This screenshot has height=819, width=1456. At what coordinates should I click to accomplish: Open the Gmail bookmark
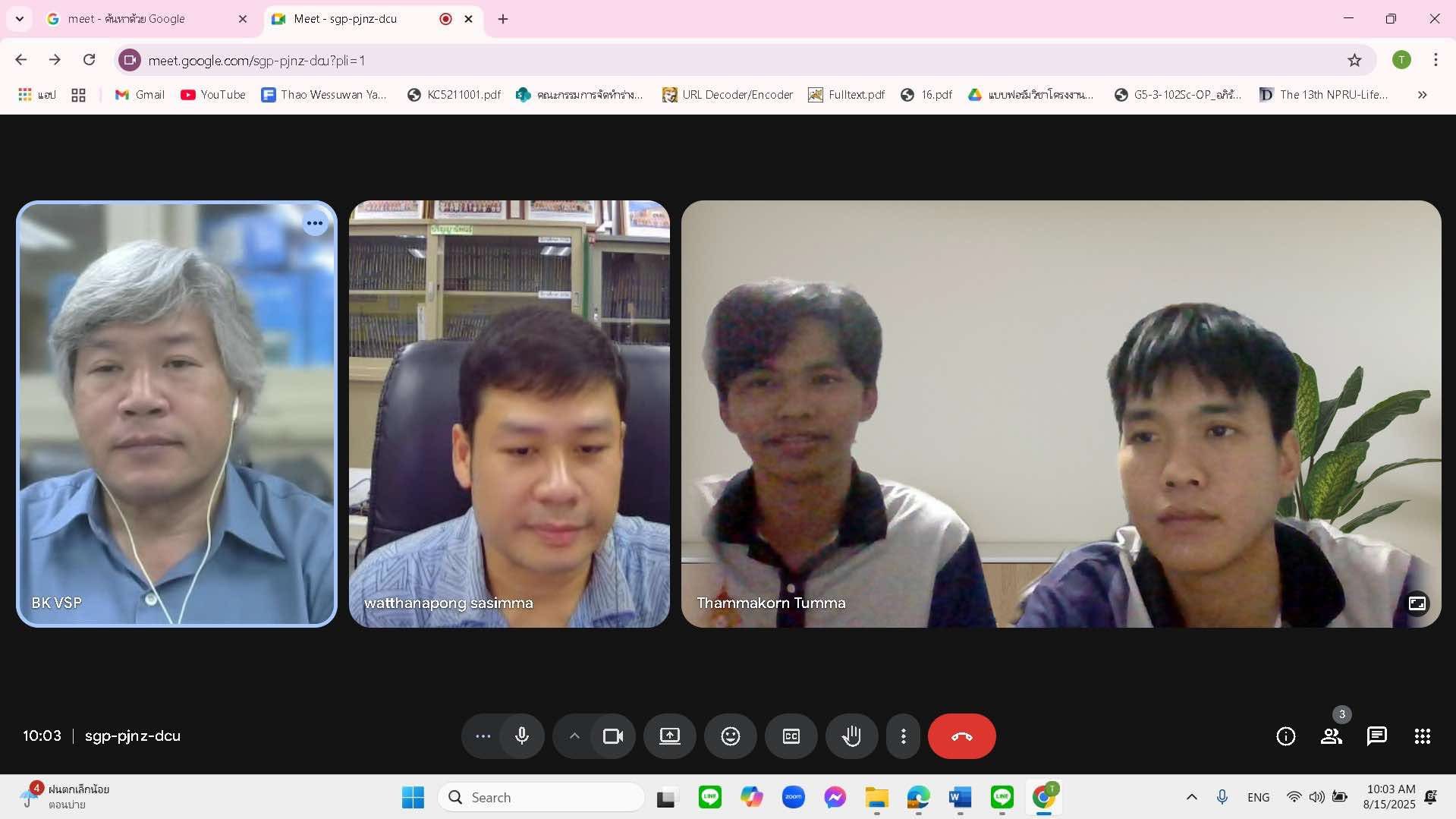[x=140, y=95]
